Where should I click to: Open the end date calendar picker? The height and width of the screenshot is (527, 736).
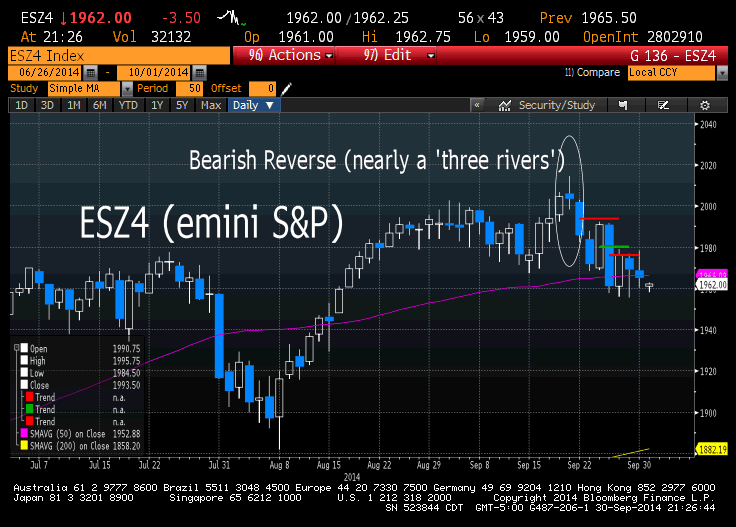(x=199, y=73)
